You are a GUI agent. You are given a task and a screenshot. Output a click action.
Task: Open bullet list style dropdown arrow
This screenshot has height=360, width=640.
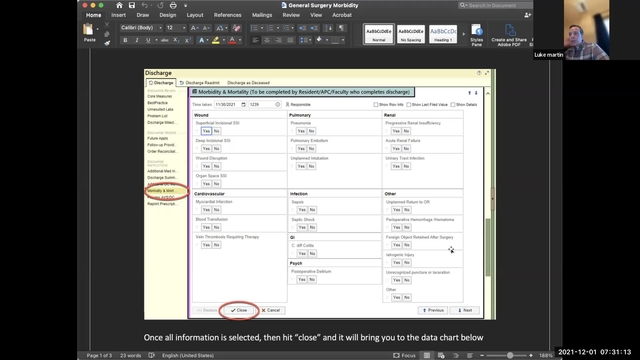(262, 28)
